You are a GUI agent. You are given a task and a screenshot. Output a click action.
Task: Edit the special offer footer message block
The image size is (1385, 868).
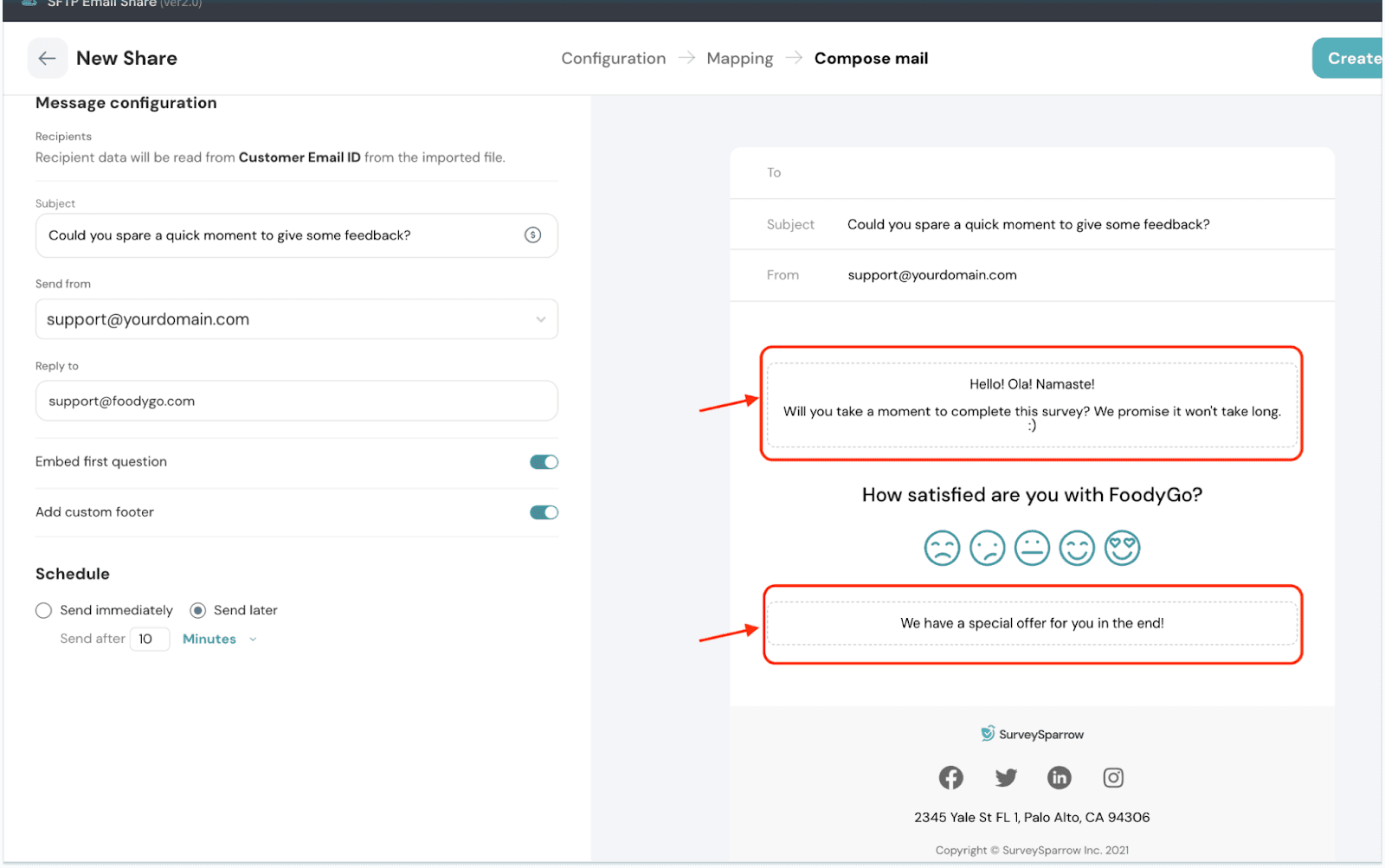(1032, 623)
